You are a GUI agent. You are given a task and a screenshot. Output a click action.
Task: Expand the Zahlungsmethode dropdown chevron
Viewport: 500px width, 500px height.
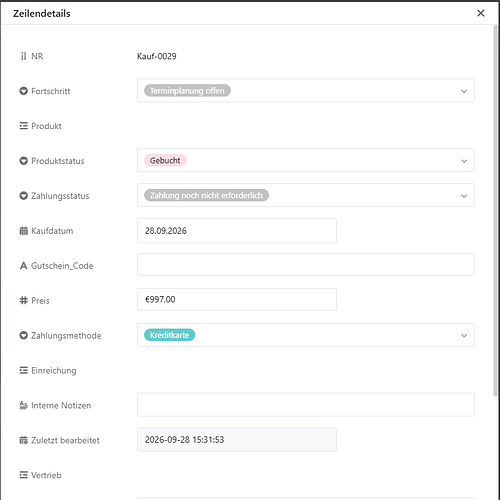pyautogui.click(x=464, y=335)
